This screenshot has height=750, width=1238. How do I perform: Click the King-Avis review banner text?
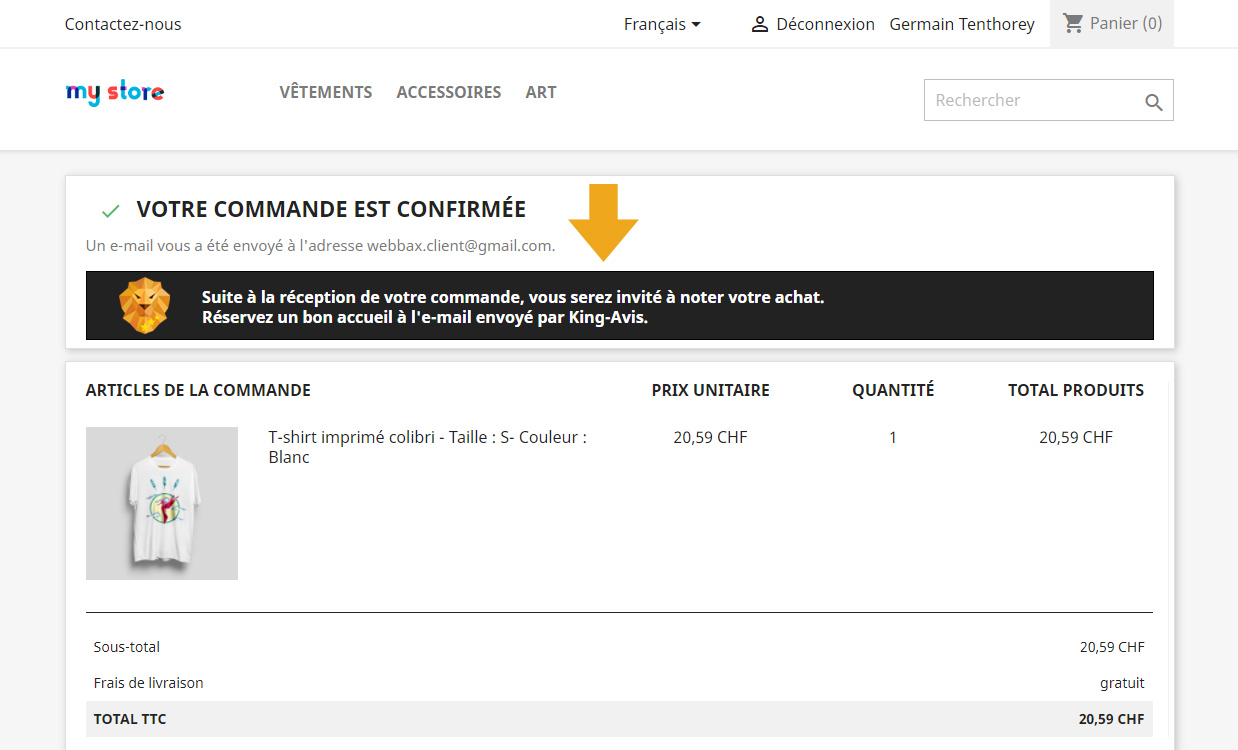pyautogui.click(x=513, y=307)
